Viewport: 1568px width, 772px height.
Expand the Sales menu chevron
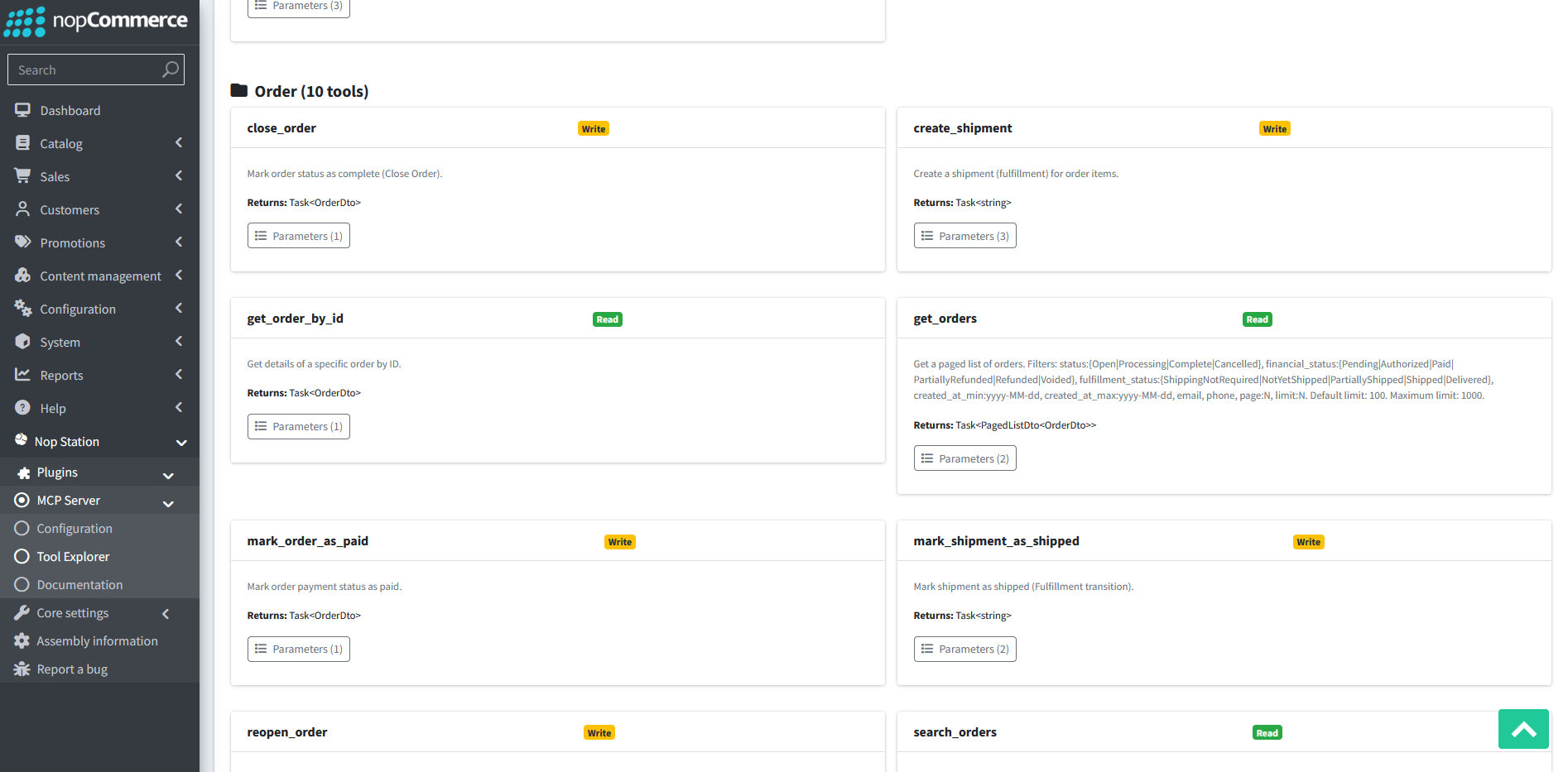[x=179, y=176]
